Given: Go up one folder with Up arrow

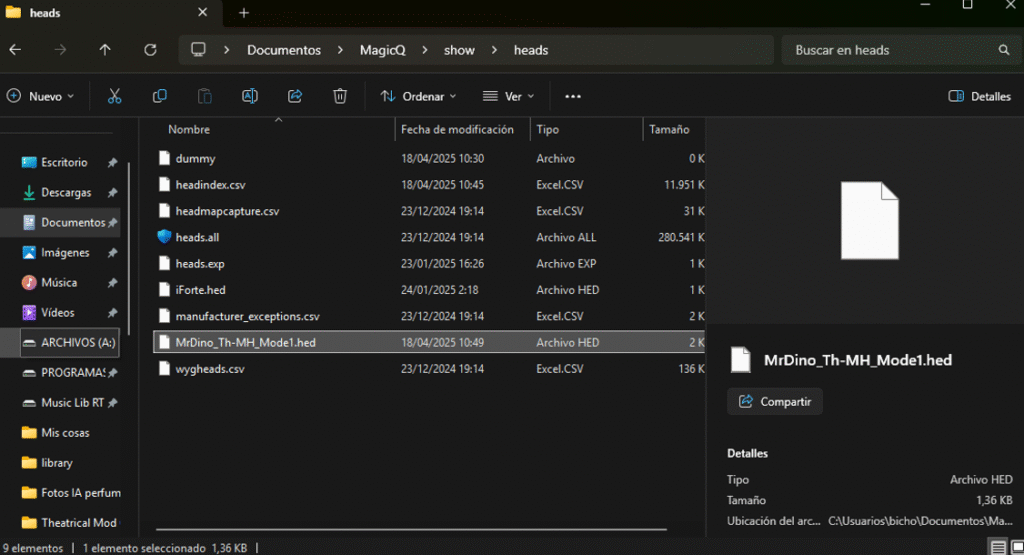Looking at the screenshot, I should pos(105,50).
